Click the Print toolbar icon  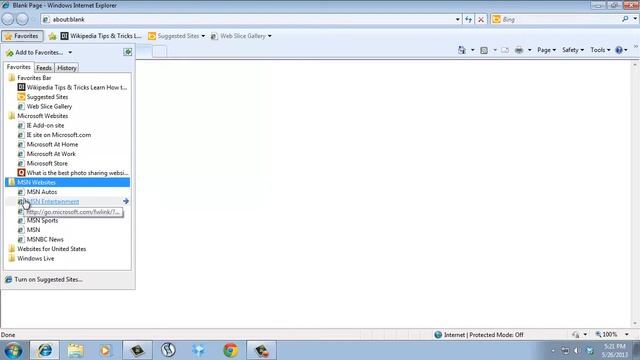click(519, 50)
